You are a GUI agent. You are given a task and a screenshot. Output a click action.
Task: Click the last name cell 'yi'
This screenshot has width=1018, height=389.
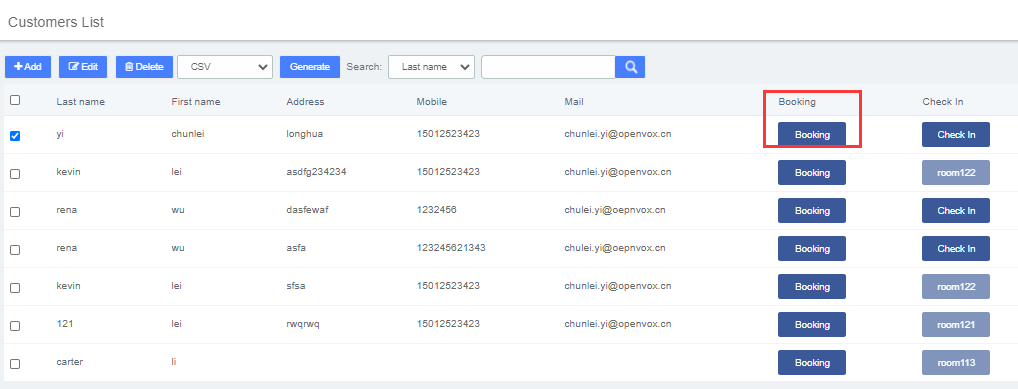[x=60, y=134]
